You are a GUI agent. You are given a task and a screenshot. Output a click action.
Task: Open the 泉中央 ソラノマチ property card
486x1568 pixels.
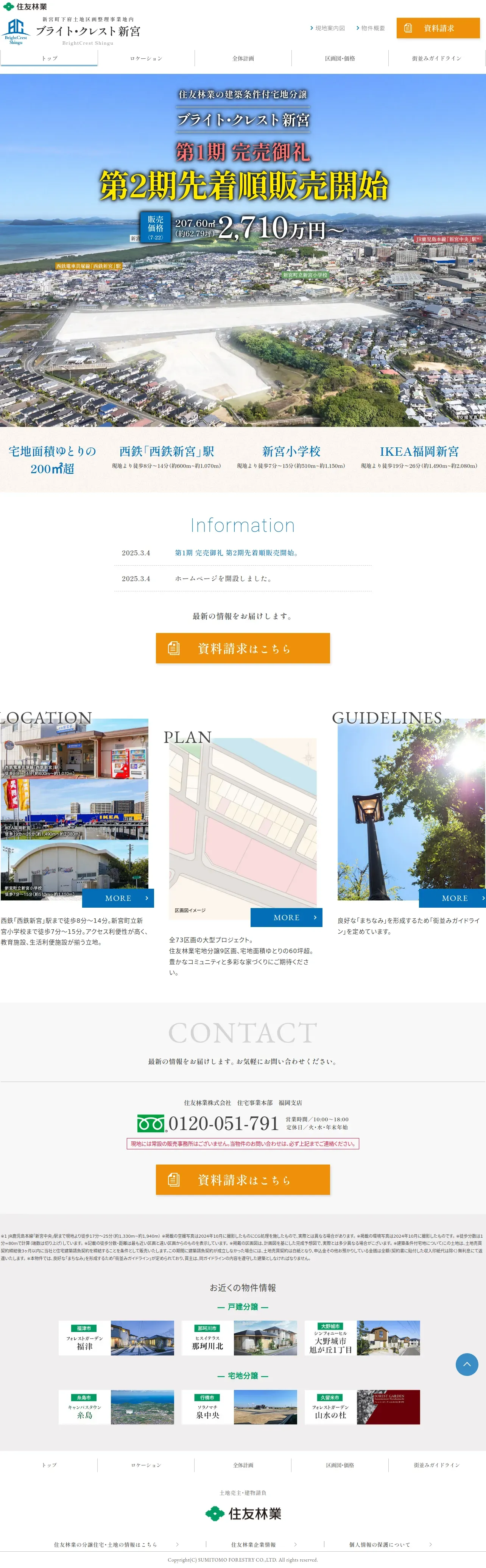(239, 1407)
